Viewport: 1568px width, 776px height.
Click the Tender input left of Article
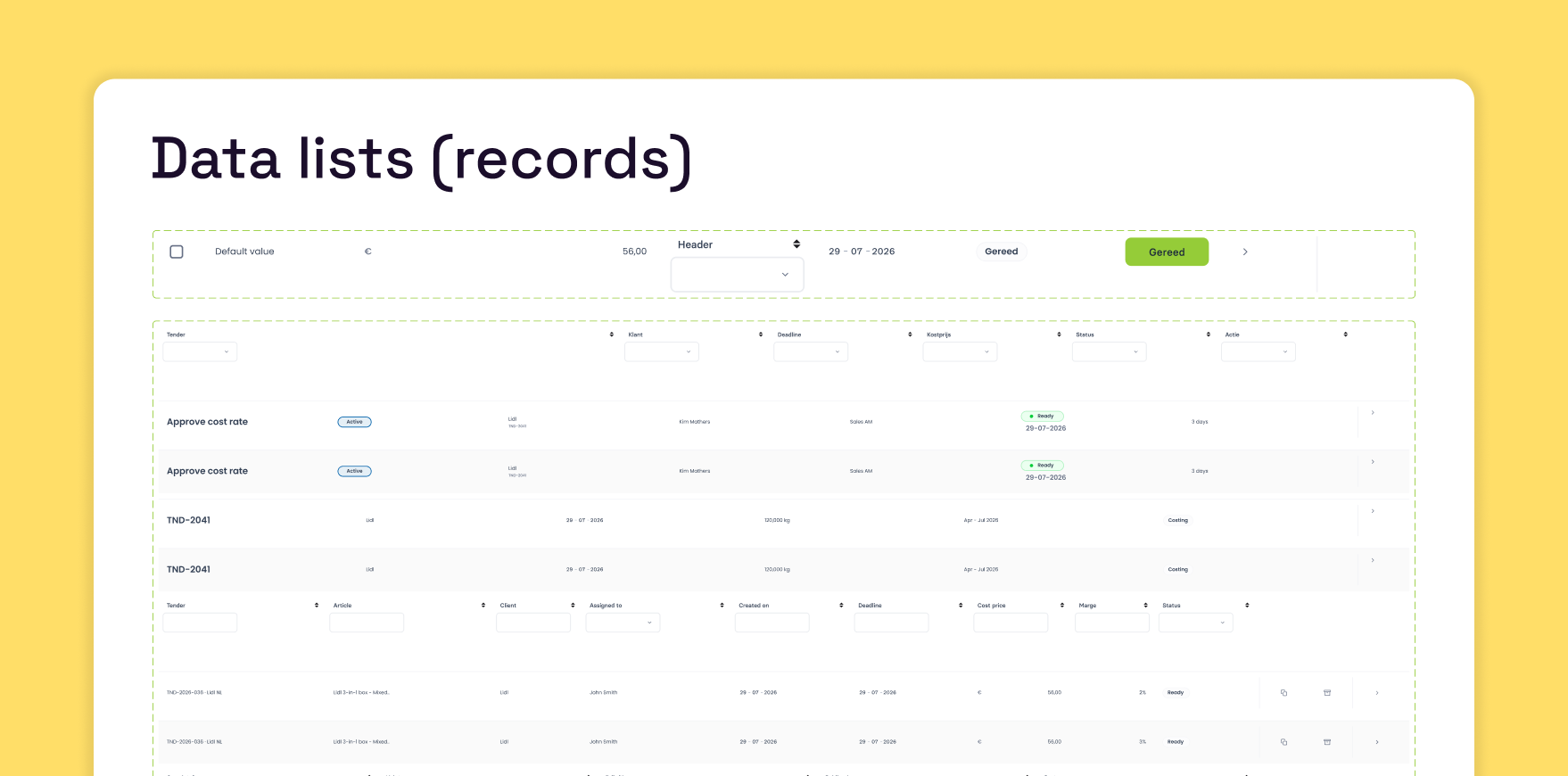pyautogui.click(x=200, y=623)
